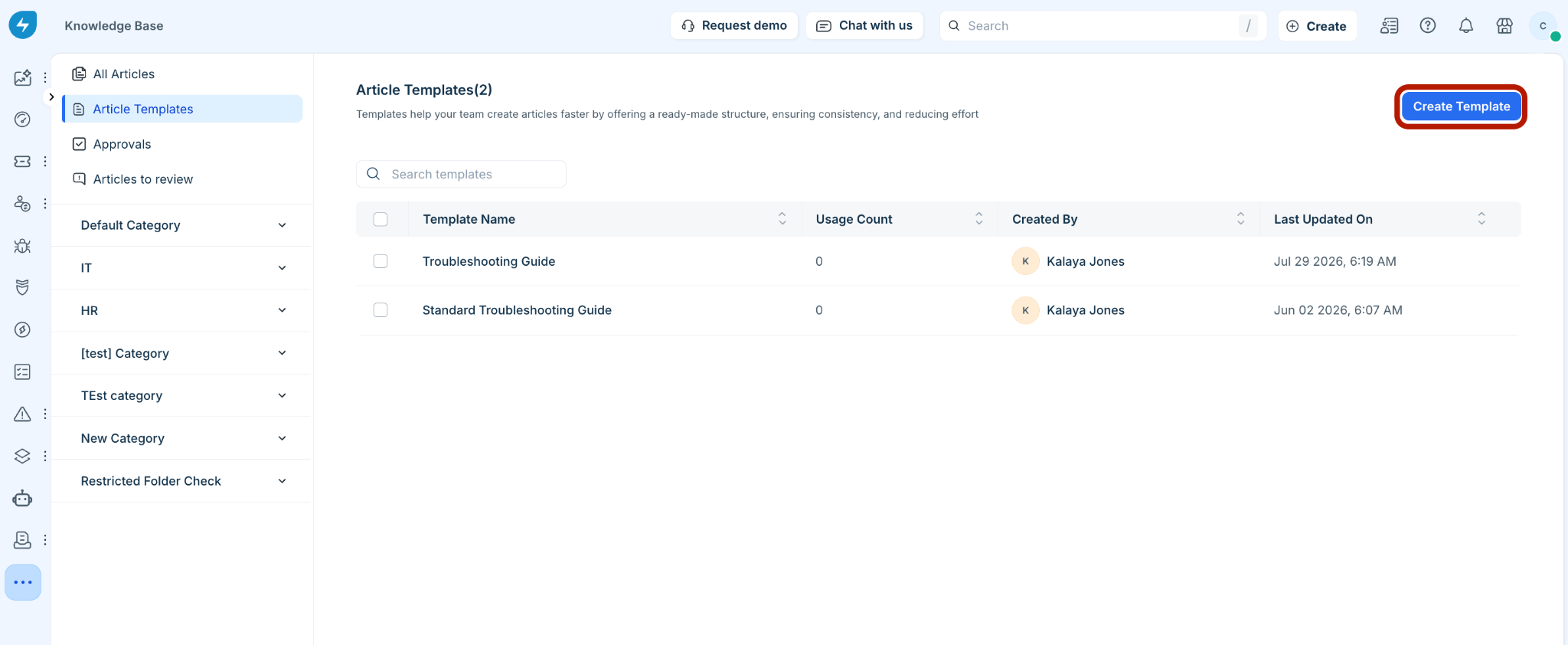Click the contact list icon beside Create

click(1390, 25)
